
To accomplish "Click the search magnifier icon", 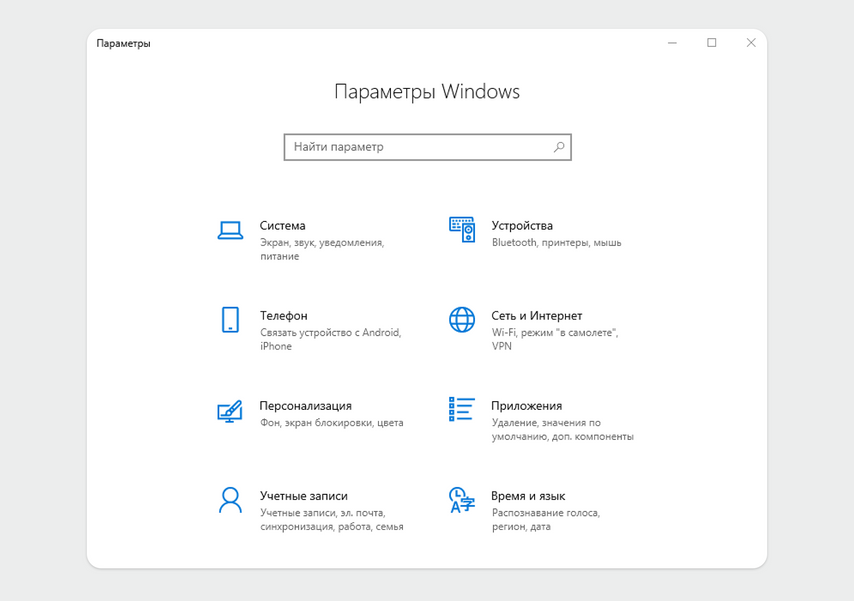I will tap(559, 147).
